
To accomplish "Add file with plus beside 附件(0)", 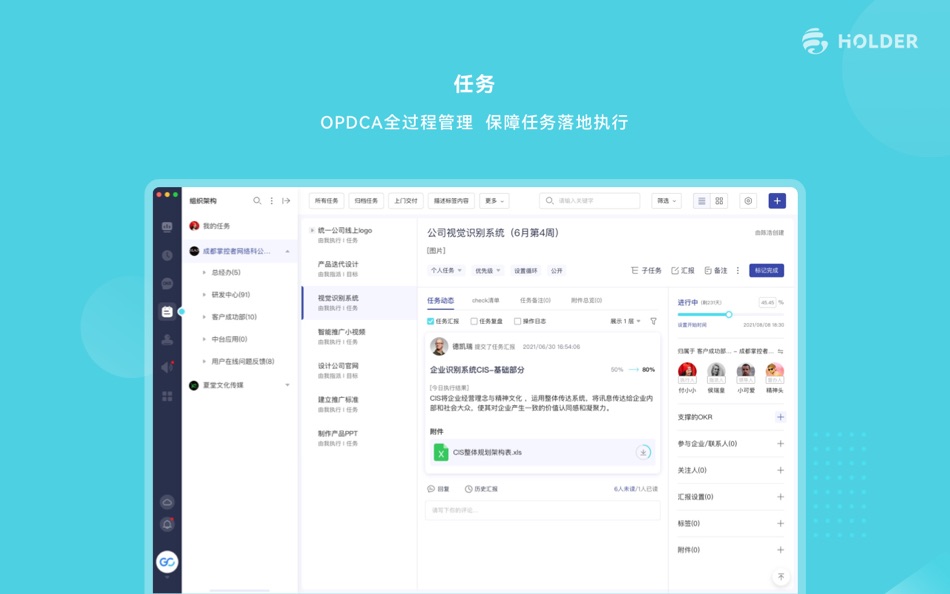I will click(x=780, y=550).
